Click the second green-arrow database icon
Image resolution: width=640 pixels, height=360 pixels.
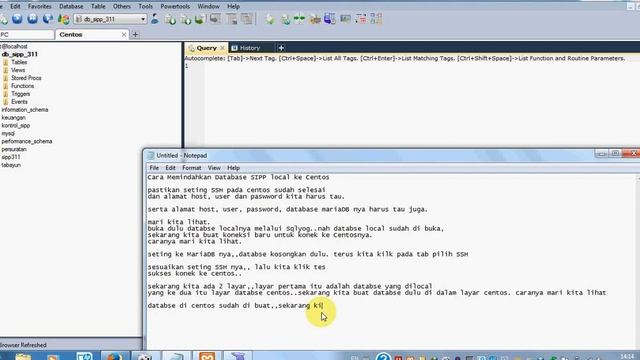(x=185, y=19)
